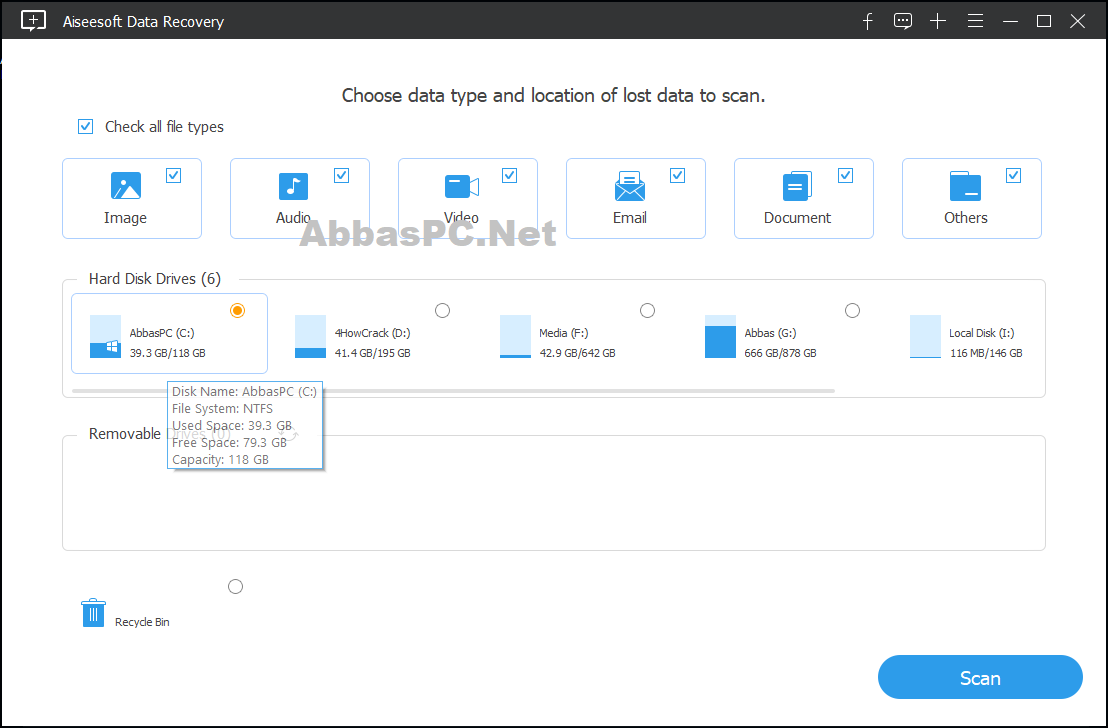Click 'Free Space: 79.3 GB' tooltip line

coord(229,442)
